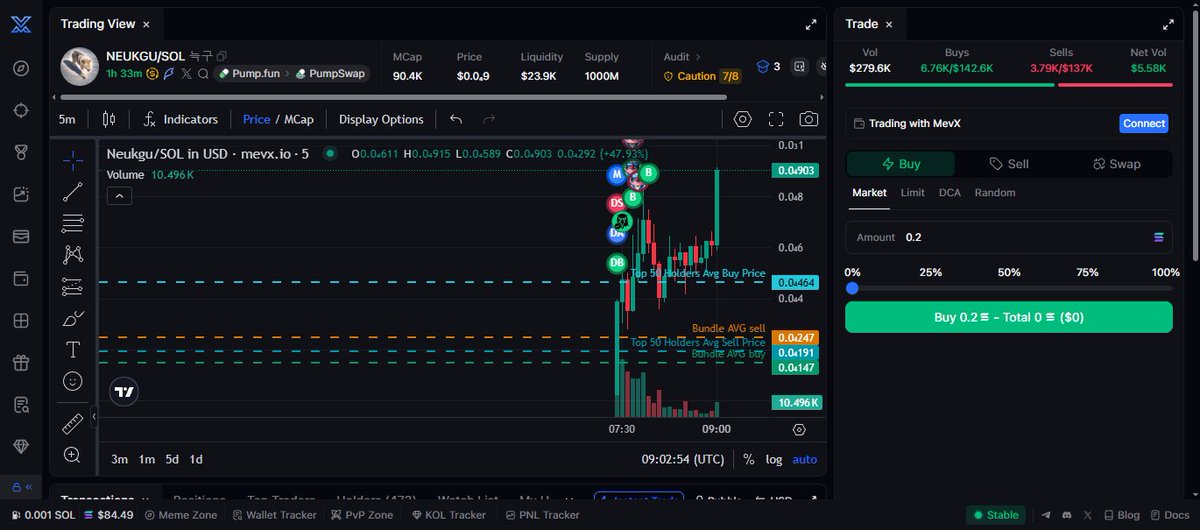1200x530 pixels.
Task: Copy token address icon next to NEUKGU/SOL
Action: pos(222,56)
